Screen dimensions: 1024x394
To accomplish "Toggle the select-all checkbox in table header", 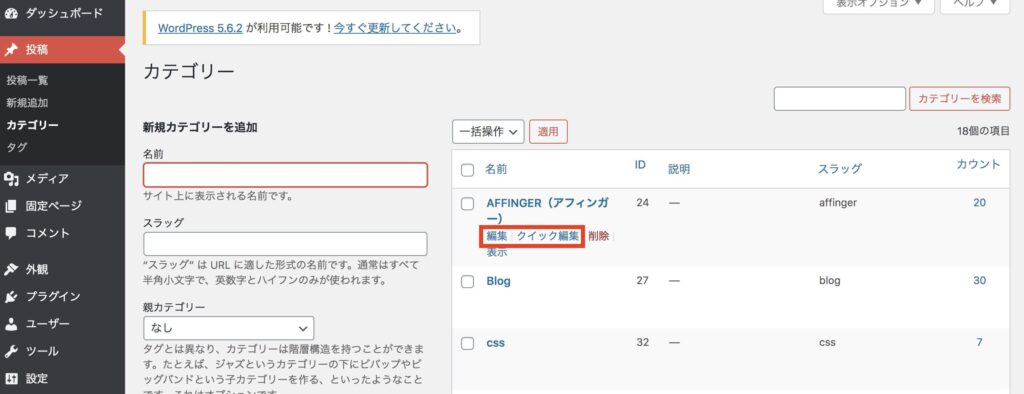I will click(468, 170).
